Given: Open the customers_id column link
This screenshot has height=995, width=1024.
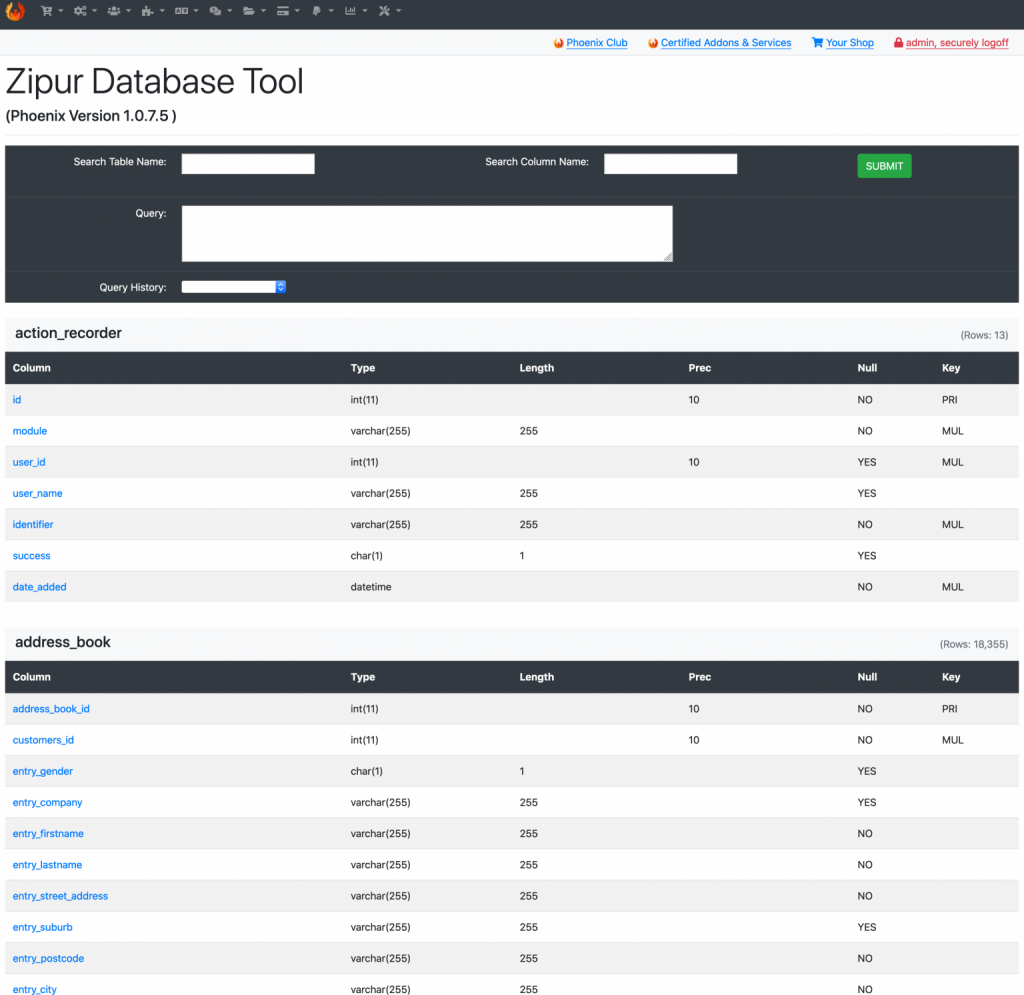Looking at the screenshot, I should (x=43, y=740).
